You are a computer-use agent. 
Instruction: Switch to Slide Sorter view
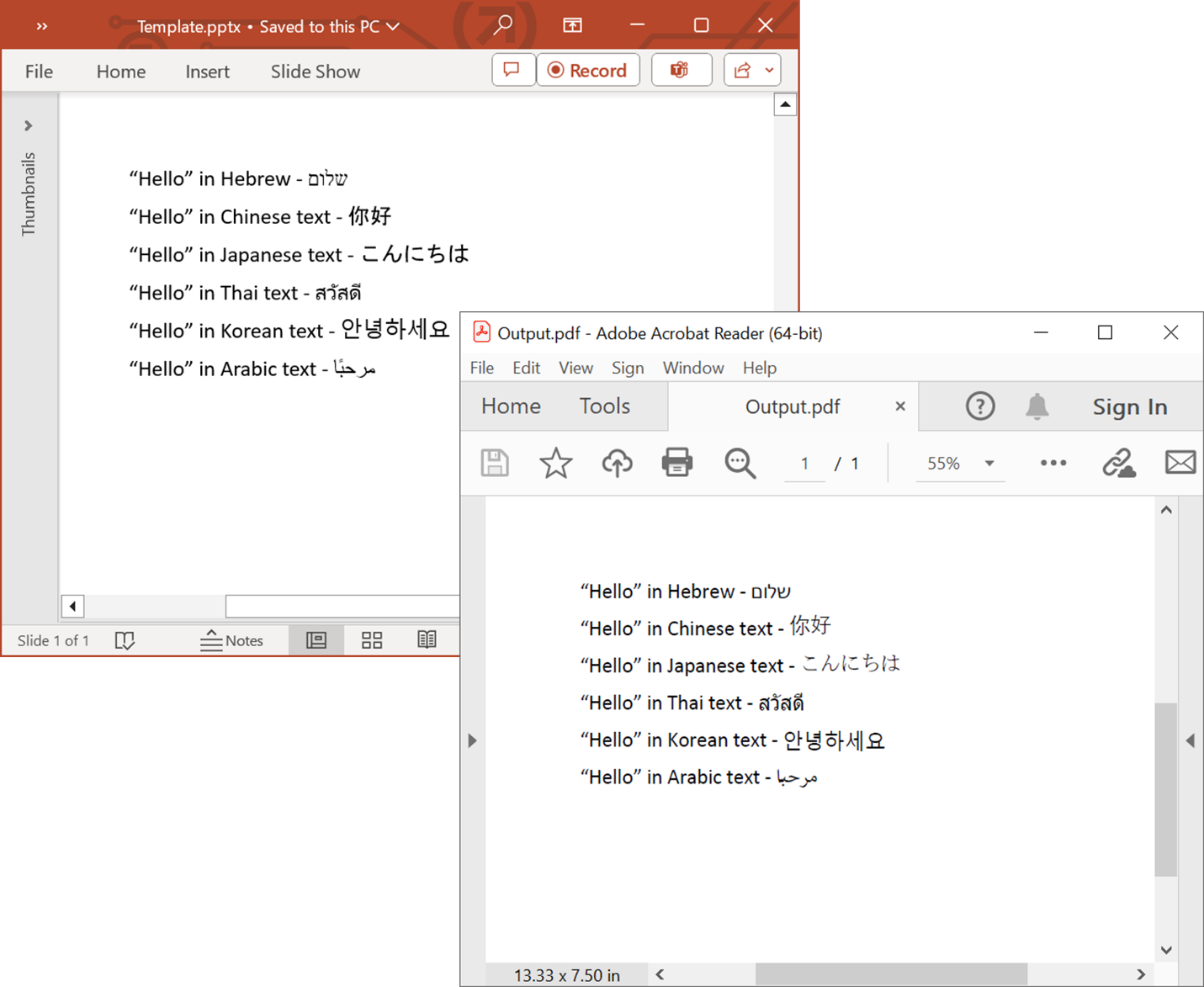tap(372, 640)
